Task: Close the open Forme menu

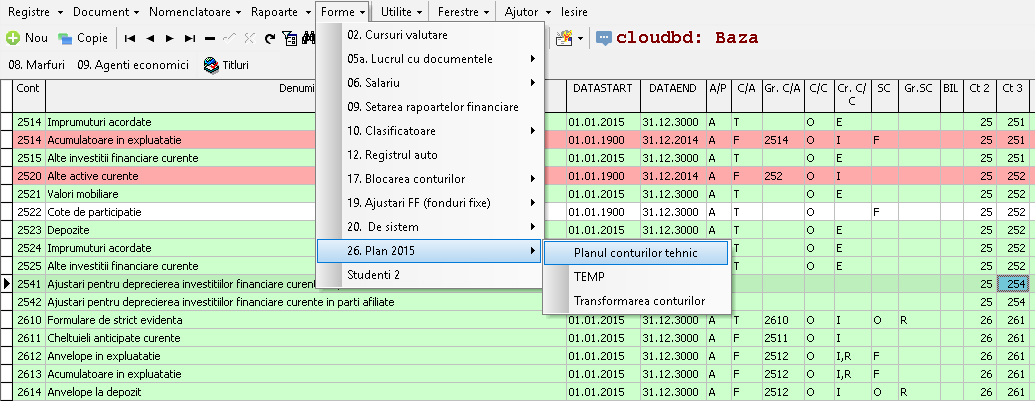Action: tap(343, 12)
